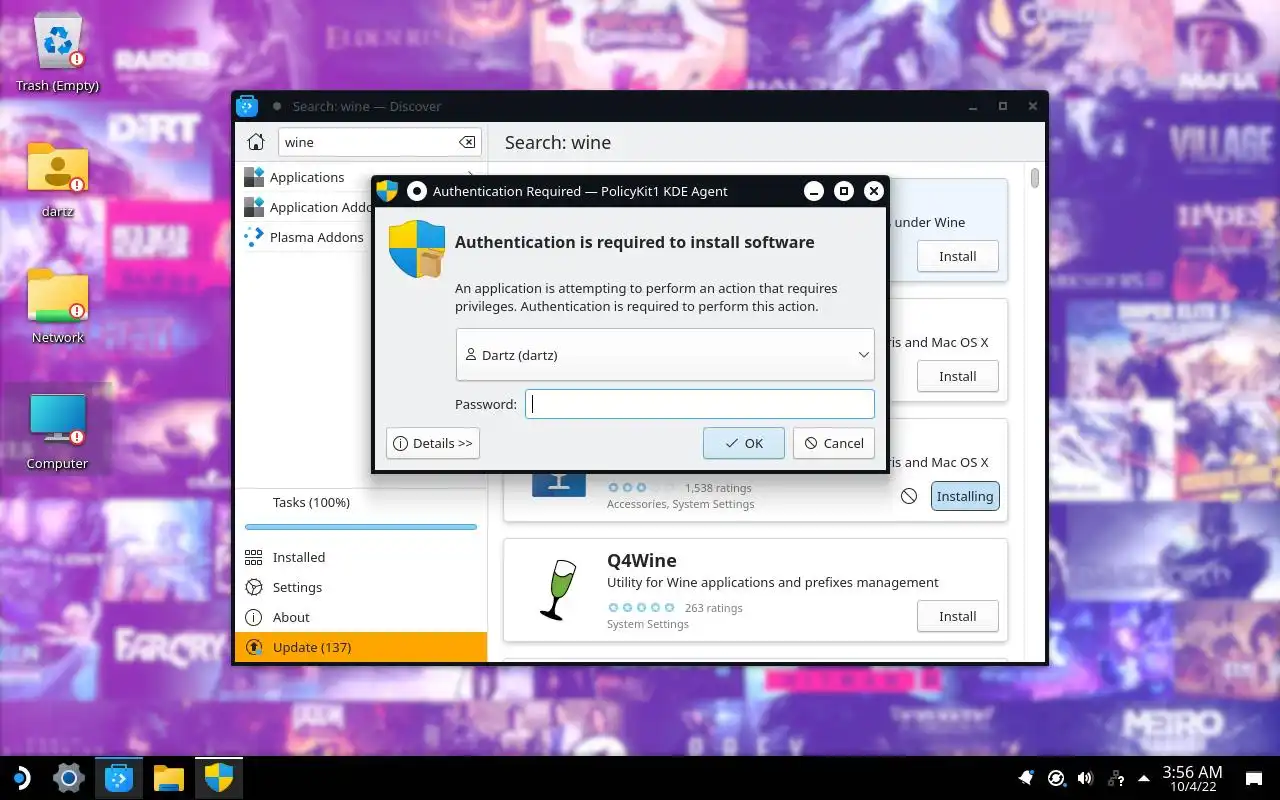Image resolution: width=1280 pixels, height=800 pixels.
Task: Click the shield icon in dialog titlebar
Action: tap(387, 191)
